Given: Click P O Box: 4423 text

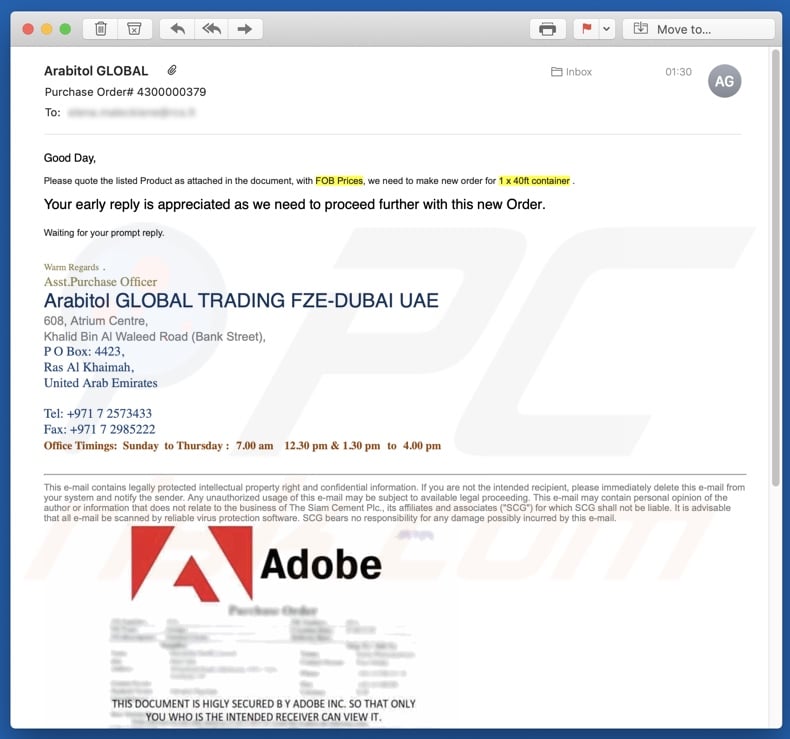Looking at the screenshot, I should [84, 351].
